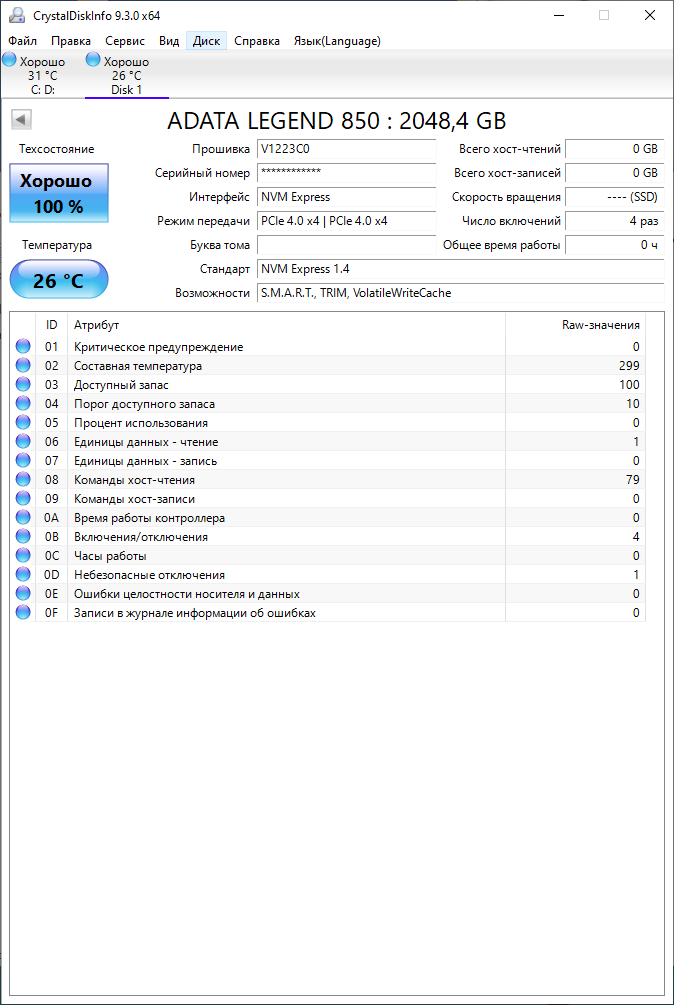Click the CrystalDiskInfo app icon in title bar

17,15
